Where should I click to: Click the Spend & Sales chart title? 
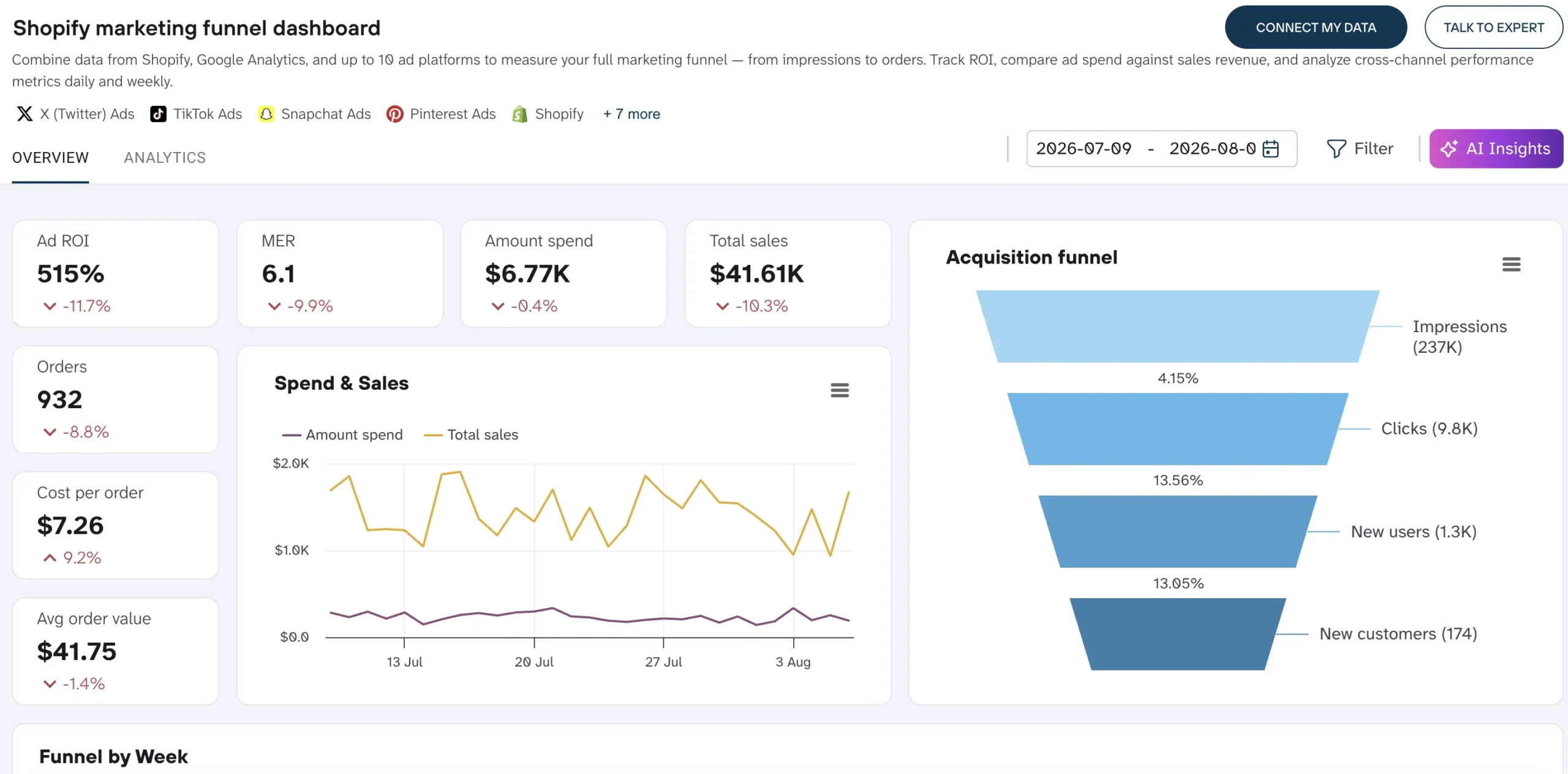click(x=341, y=384)
